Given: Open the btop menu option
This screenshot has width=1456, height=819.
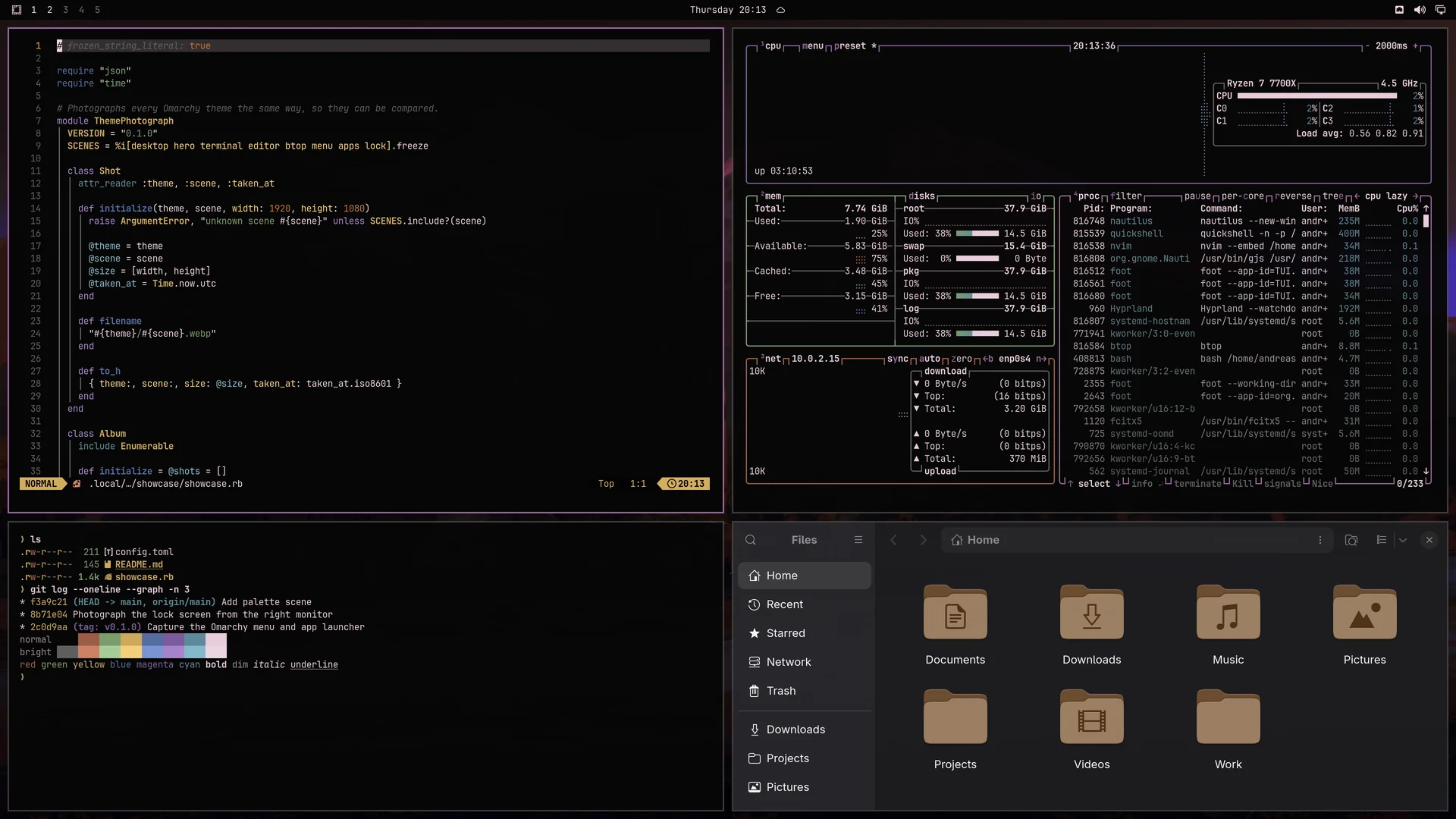Looking at the screenshot, I should coord(812,45).
